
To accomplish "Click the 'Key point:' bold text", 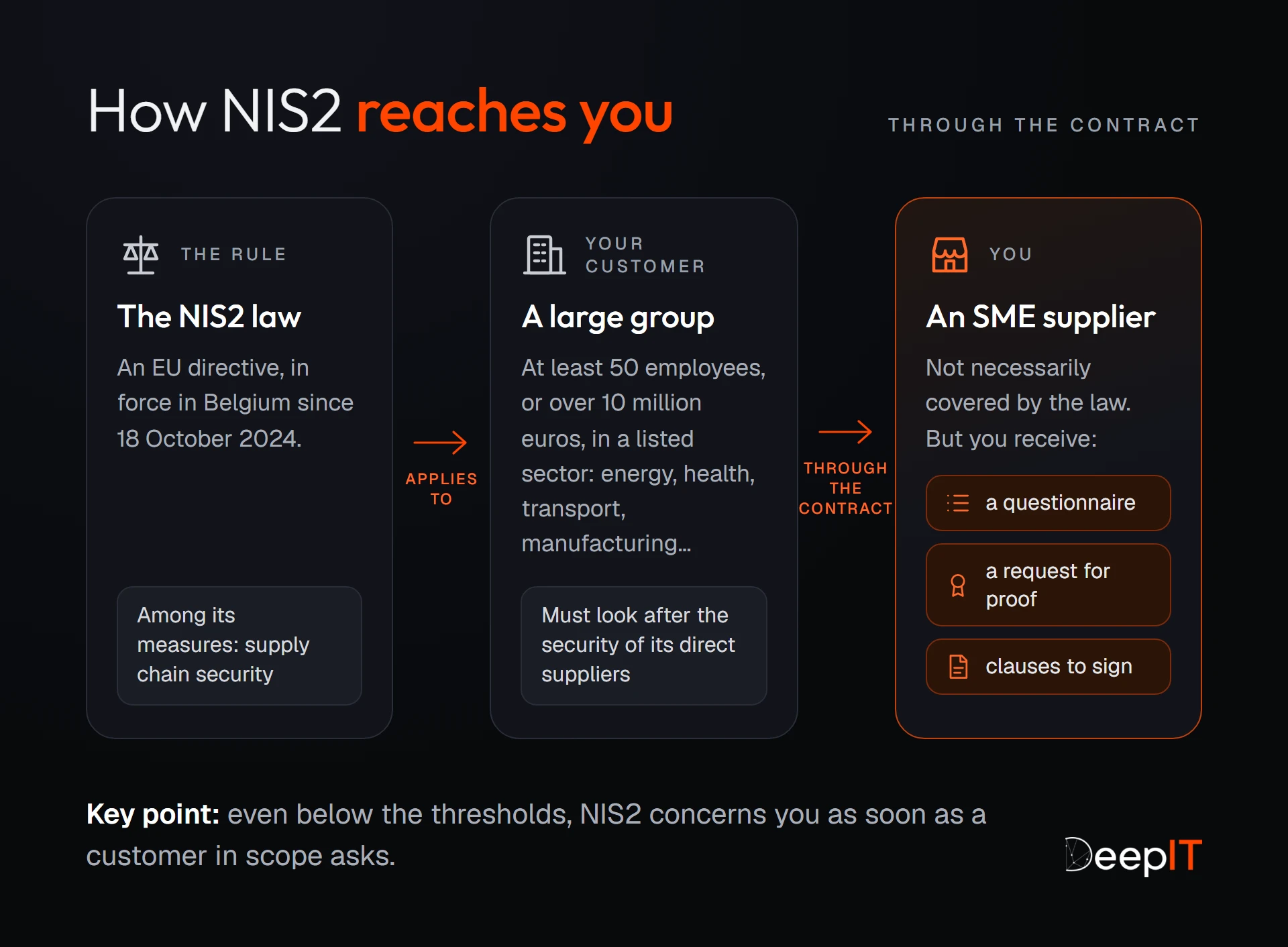I will (153, 815).
